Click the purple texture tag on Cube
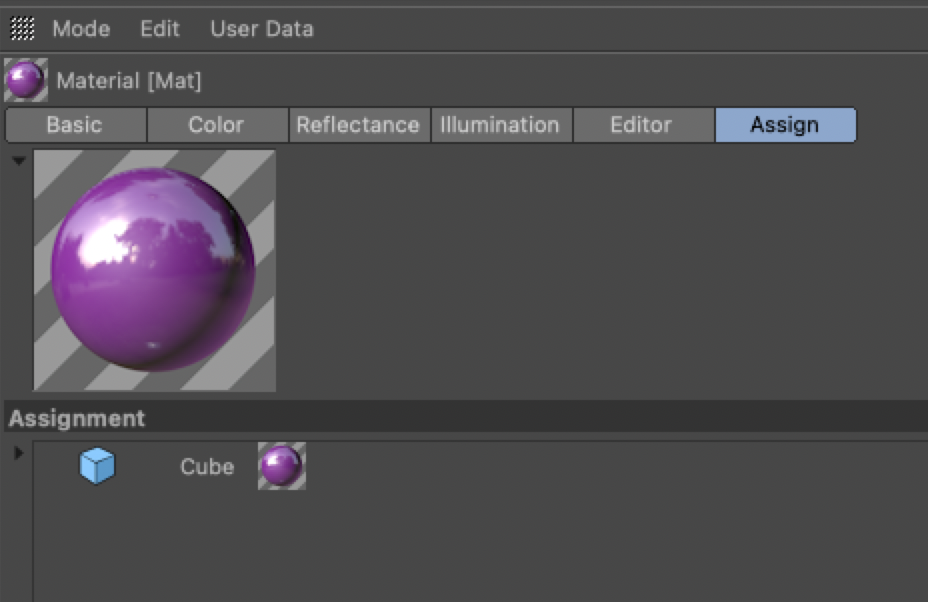Screen dimensions: 928x602 point(282,466)
